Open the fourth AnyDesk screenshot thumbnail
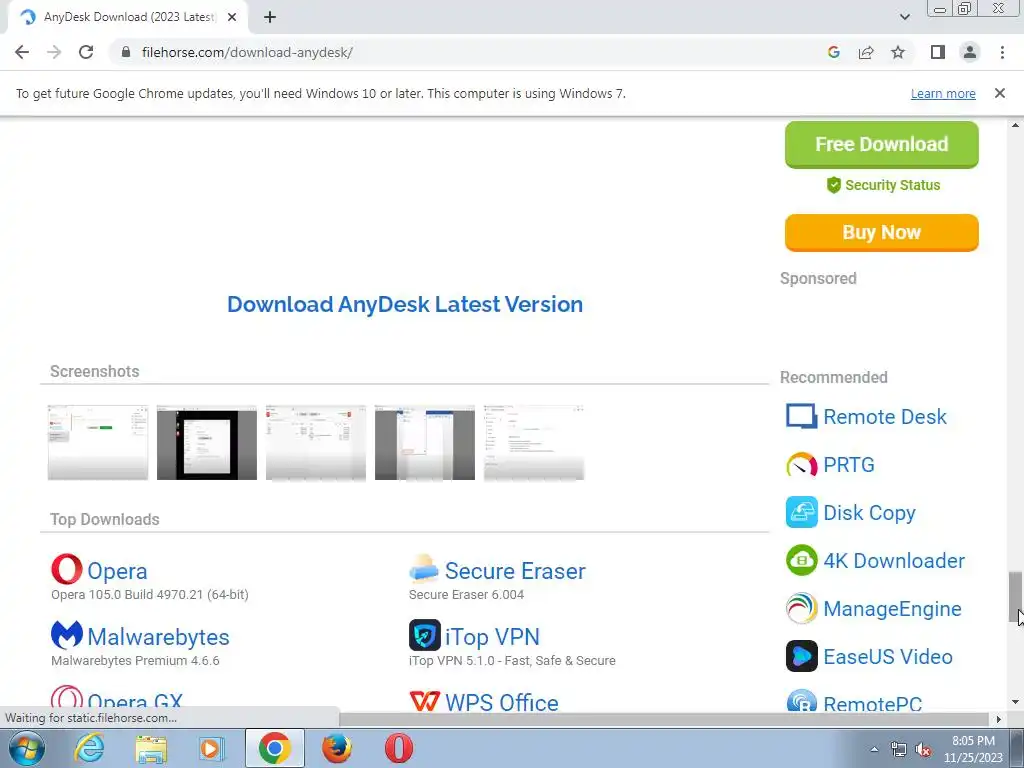This screenshot has width=1024, height=768. click(425, 443)
